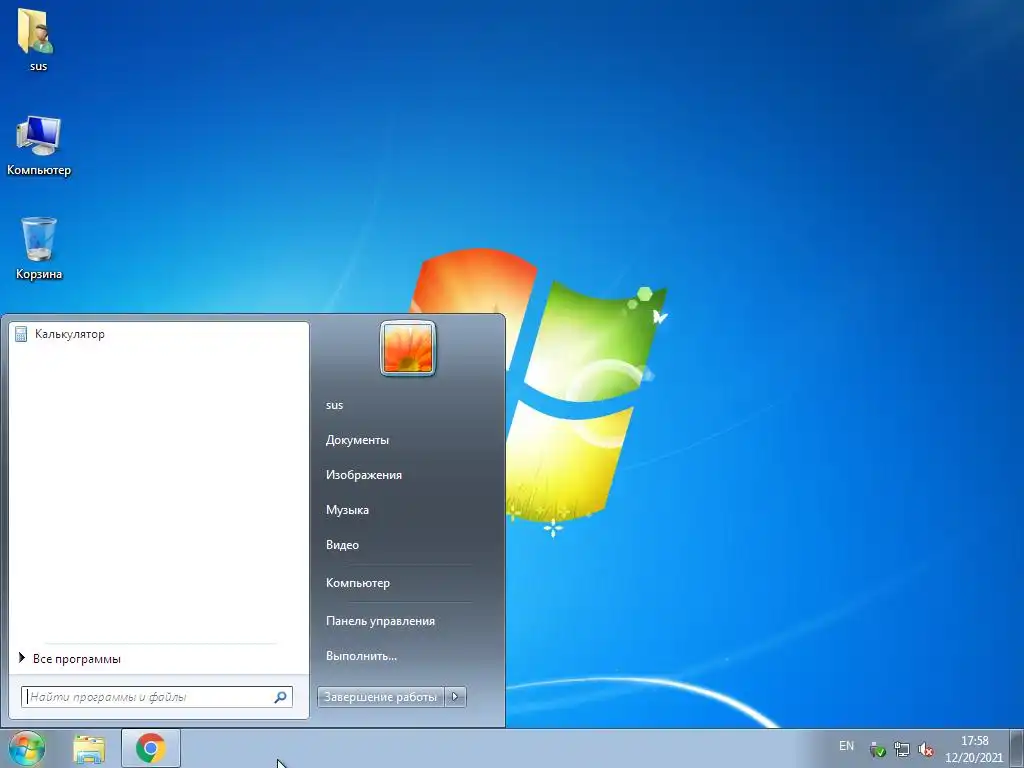Select the Корзина recycle bin desktop icon
The width and height of the screenshot is (1024, 768).
[39, 249]
